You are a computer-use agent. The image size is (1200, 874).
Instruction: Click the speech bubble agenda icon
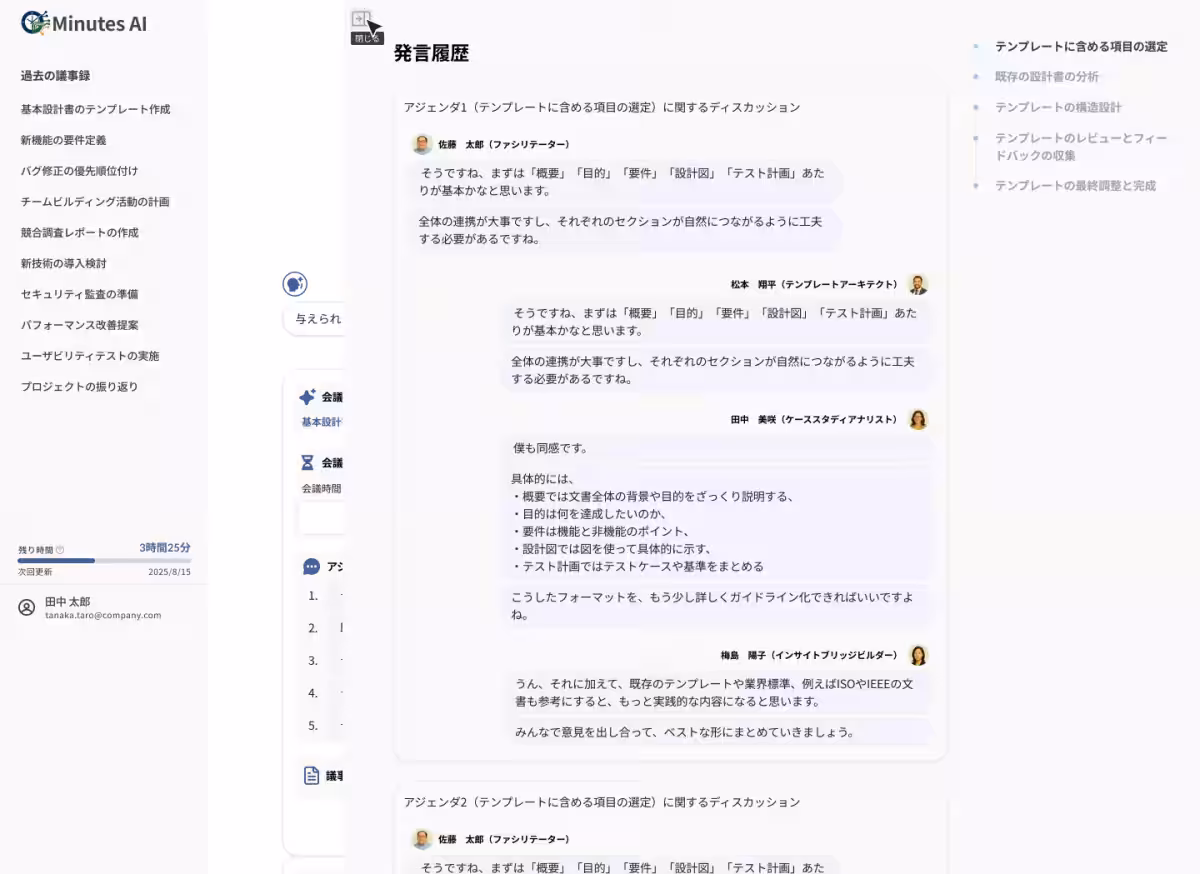click(311, 567)
